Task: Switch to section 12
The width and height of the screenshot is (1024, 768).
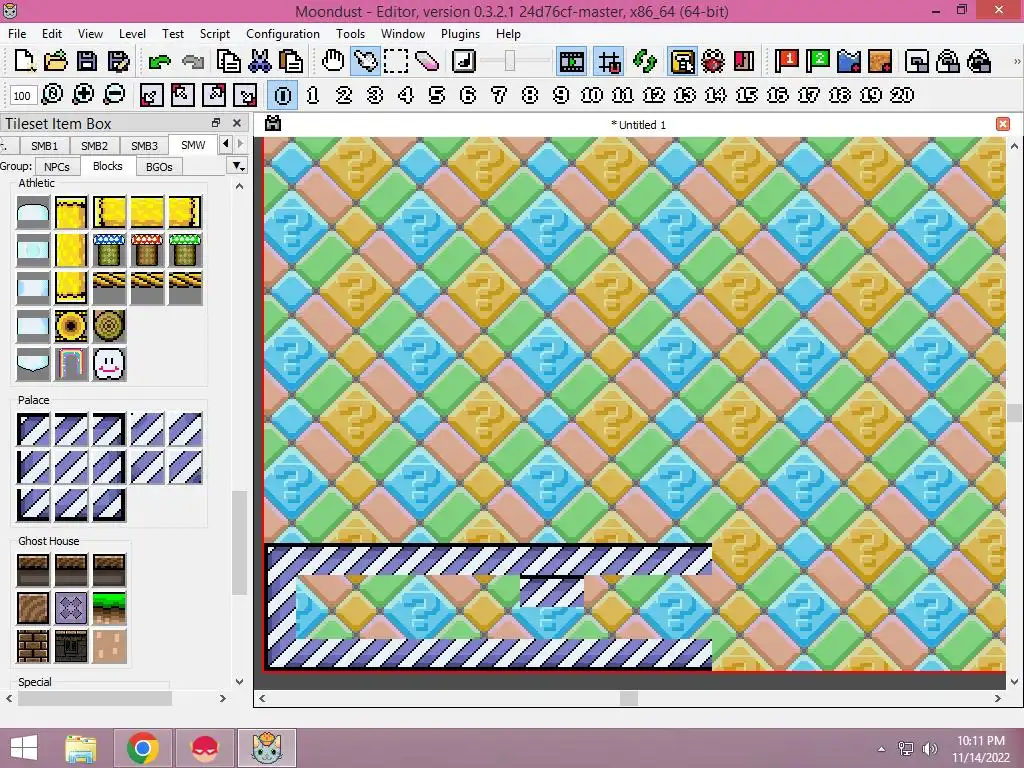Action: click(654, 95)
